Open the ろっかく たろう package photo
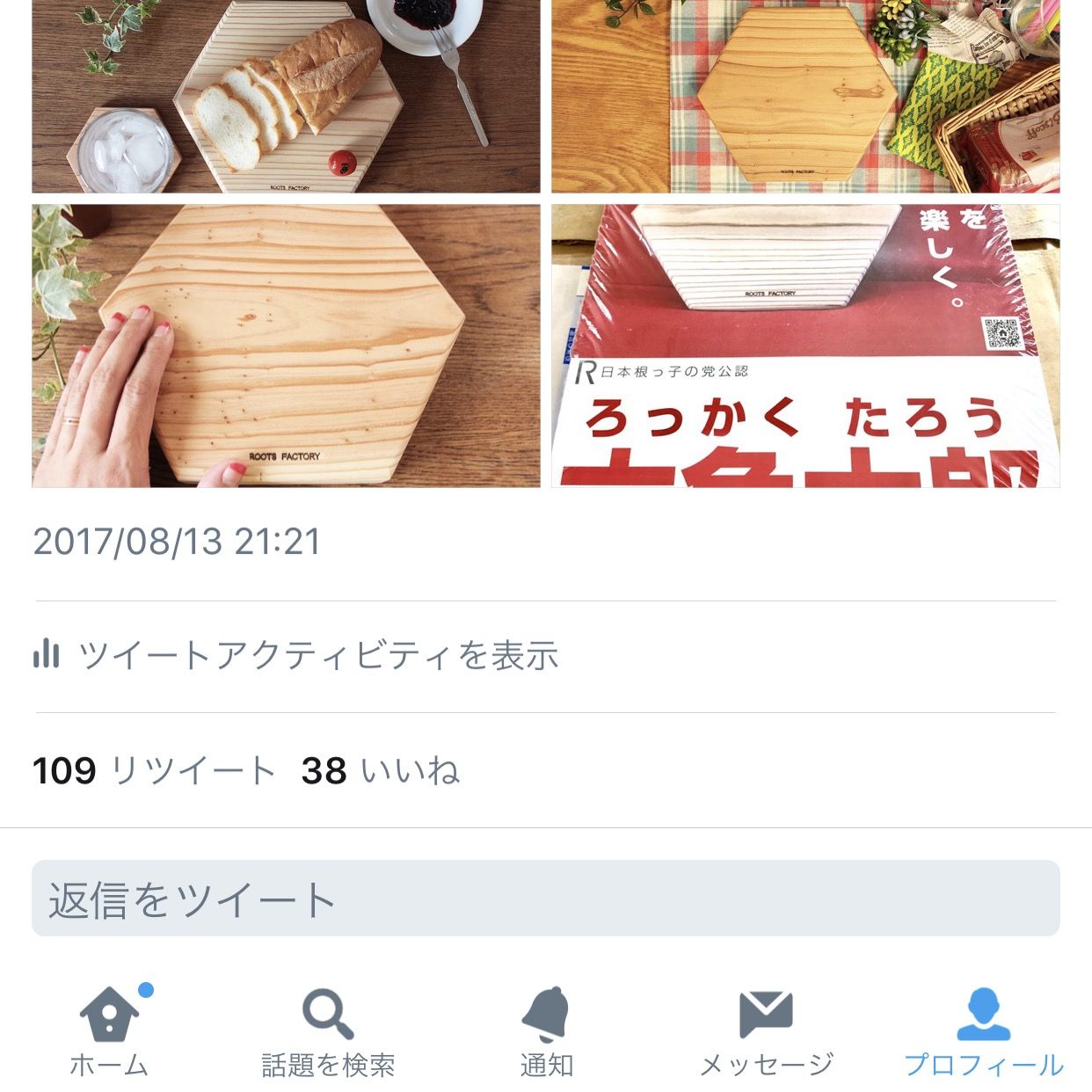1092x1092 pixels. 805,346
